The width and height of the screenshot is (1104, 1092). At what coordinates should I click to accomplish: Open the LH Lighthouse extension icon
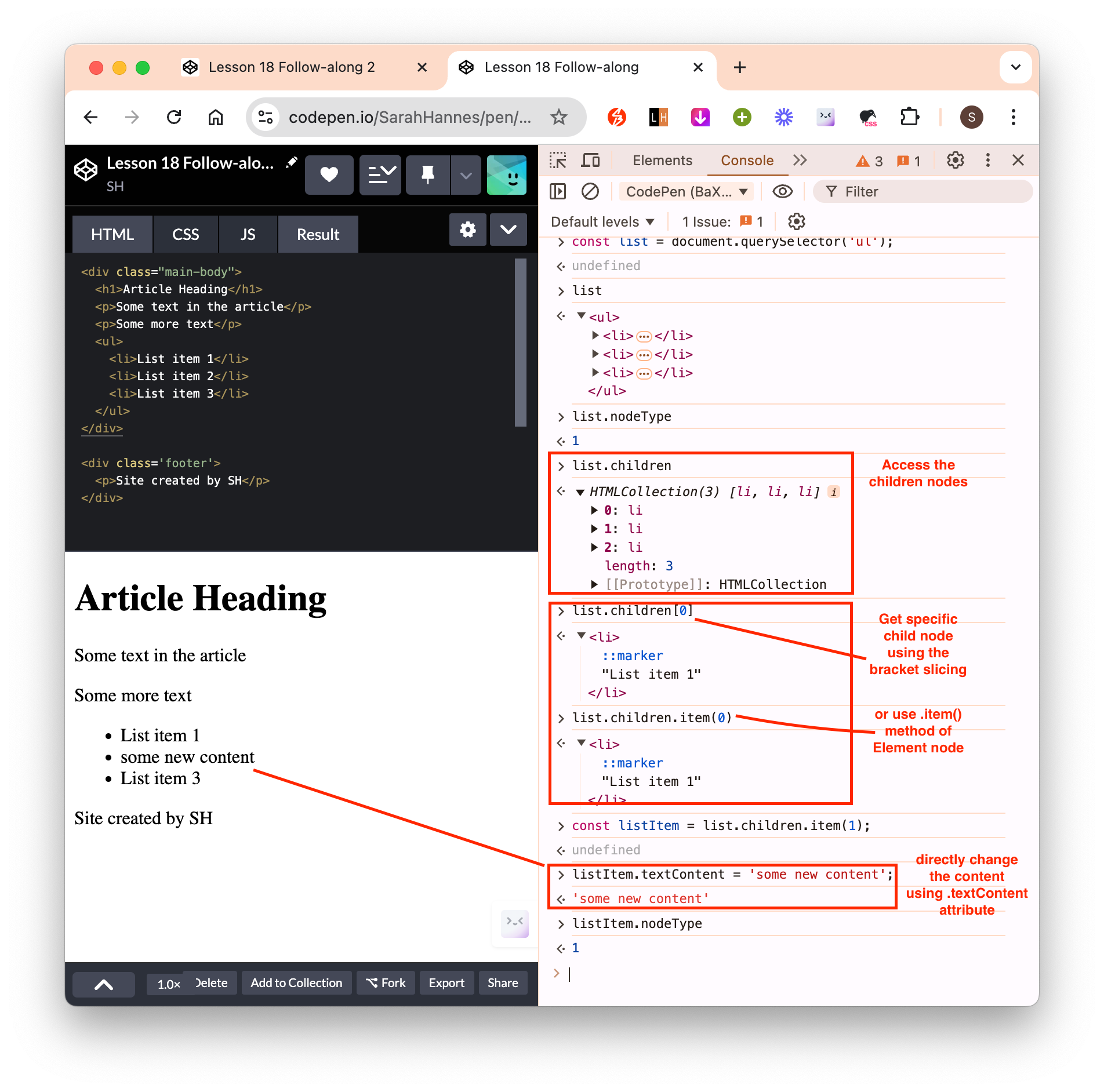(659, 118)
